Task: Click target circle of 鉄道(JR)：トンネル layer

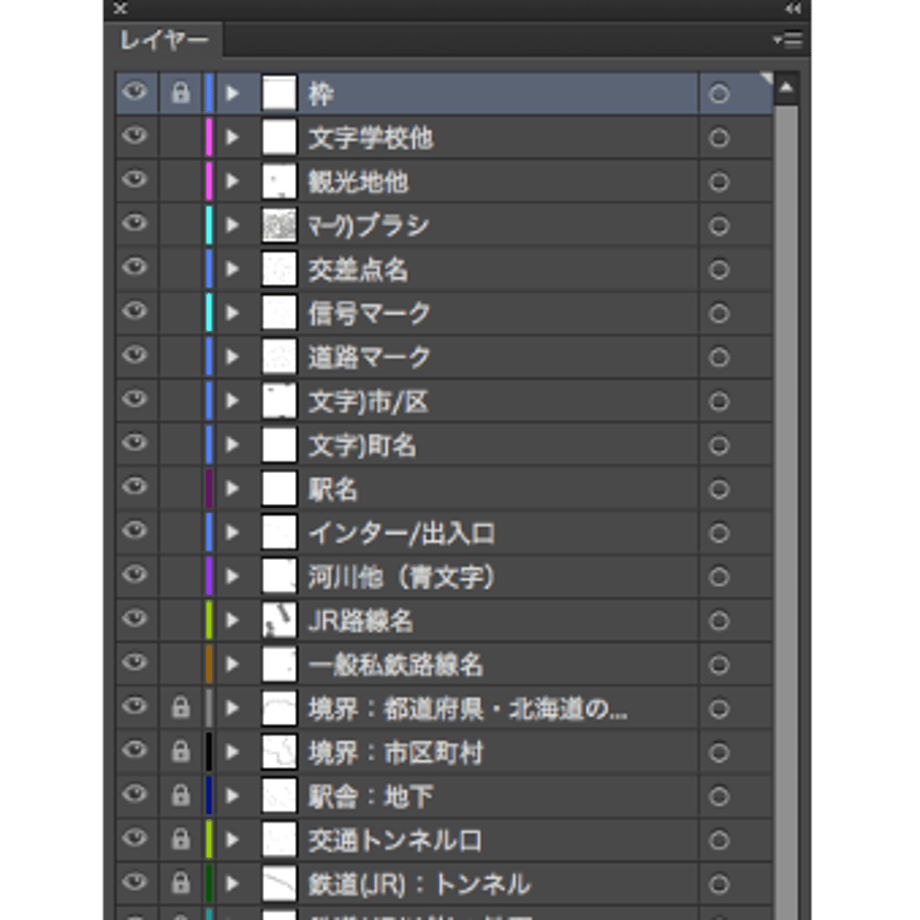Action: click(x=719, y=884)
